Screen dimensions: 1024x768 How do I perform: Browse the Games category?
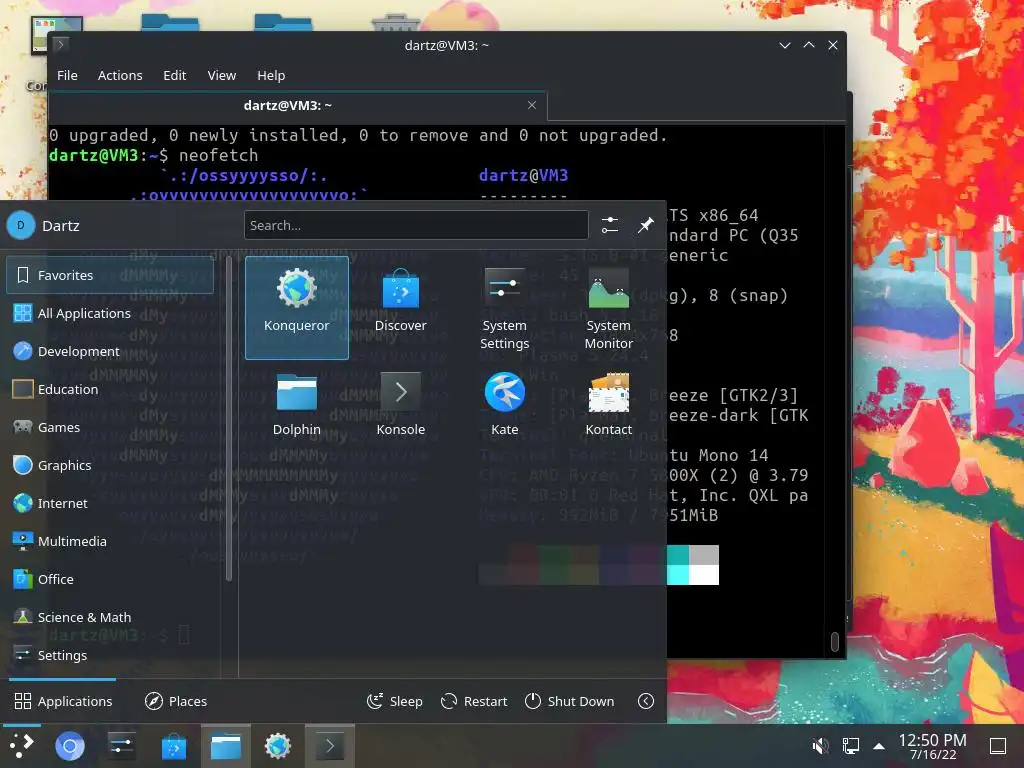pyautogui.click(x=110, y=427)
